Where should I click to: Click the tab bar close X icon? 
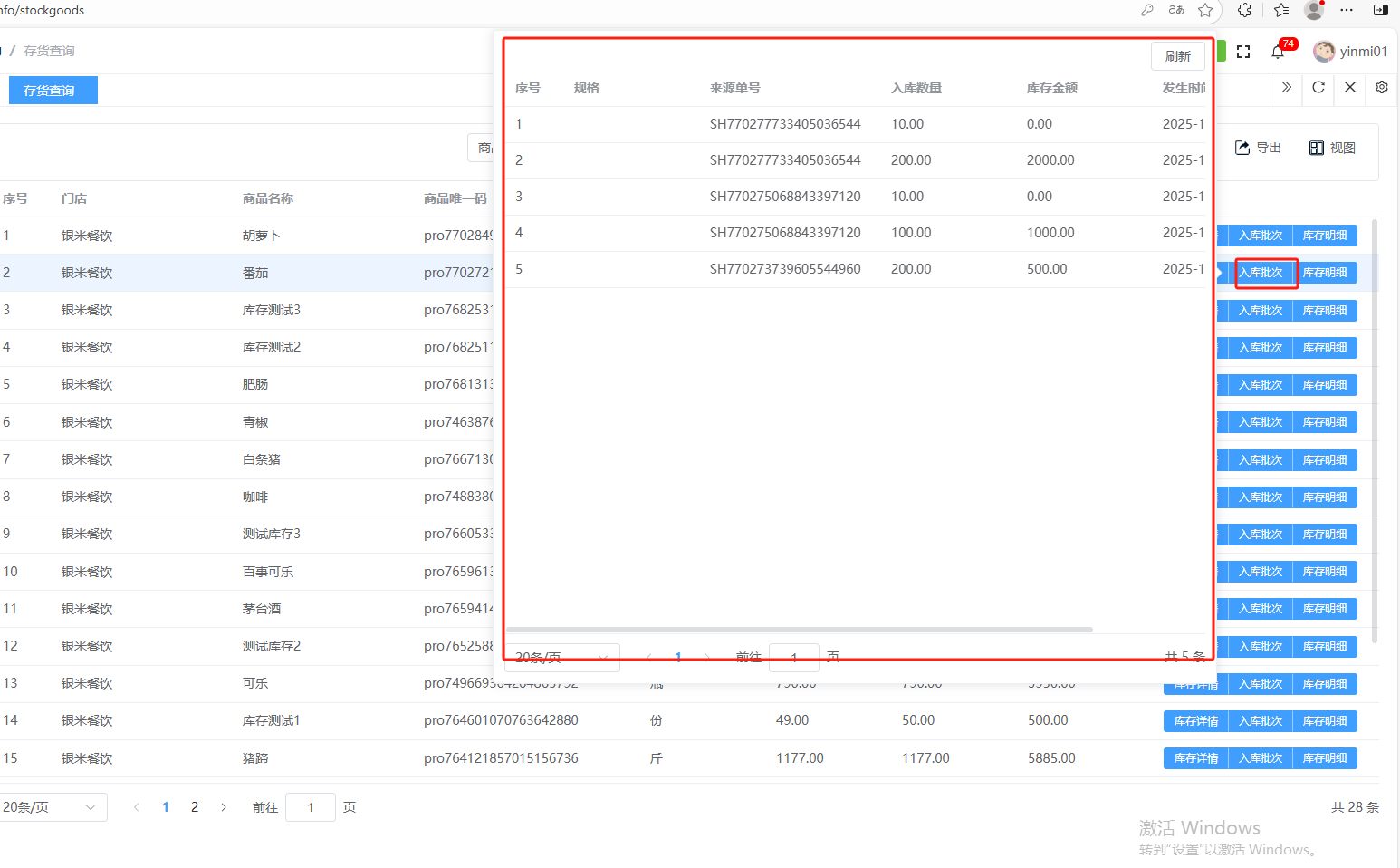(1350, 87)
